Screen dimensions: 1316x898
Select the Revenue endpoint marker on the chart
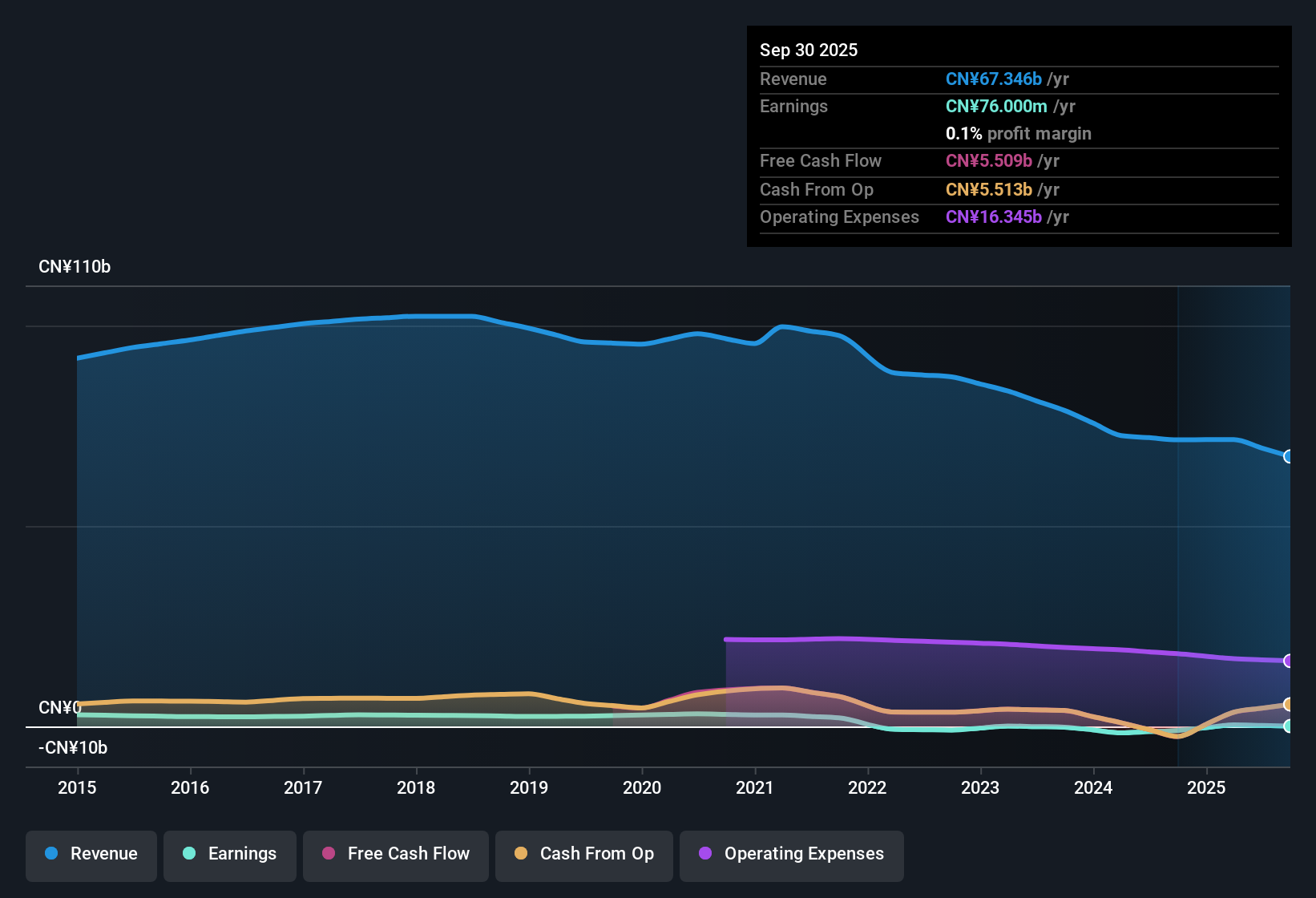[x=1289, y=456]
